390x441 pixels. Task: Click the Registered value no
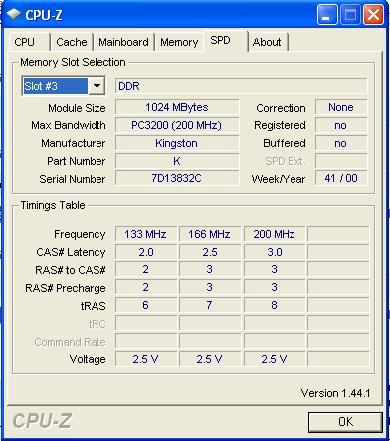[x=341, y=125]
